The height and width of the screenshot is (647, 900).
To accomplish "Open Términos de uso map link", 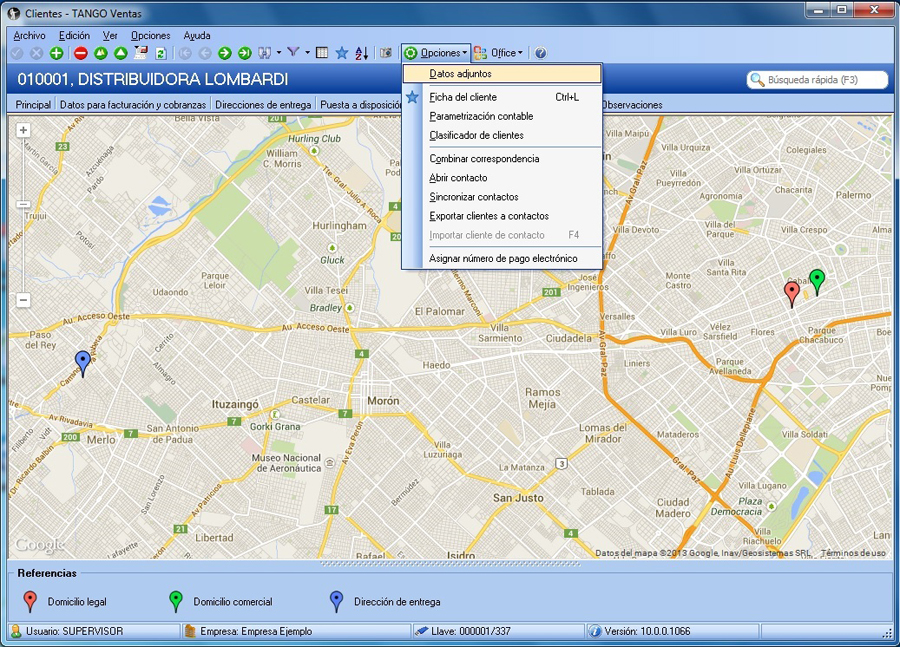I will pos(853,553).
